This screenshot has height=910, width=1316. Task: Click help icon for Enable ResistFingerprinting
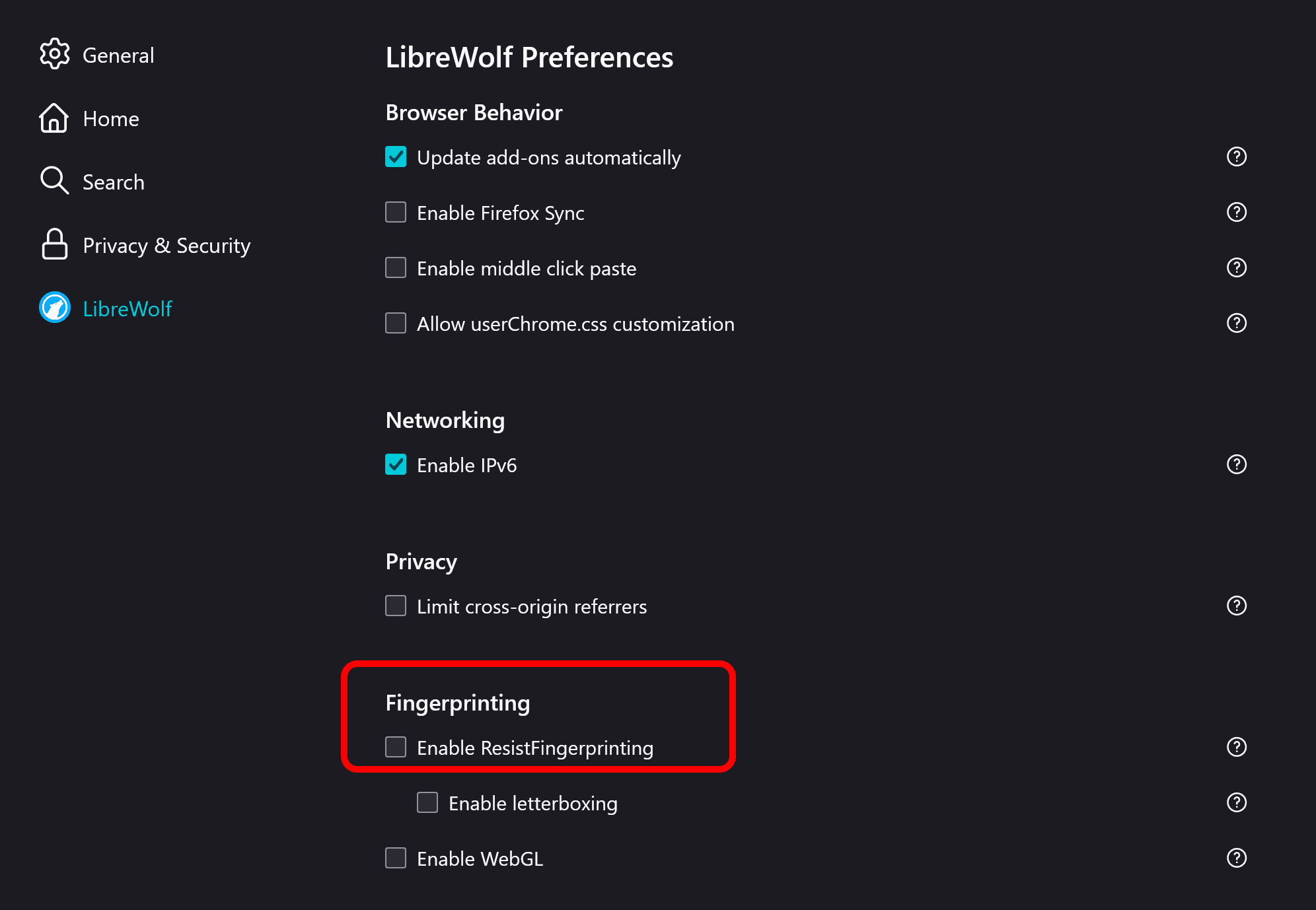point(1236,747)
